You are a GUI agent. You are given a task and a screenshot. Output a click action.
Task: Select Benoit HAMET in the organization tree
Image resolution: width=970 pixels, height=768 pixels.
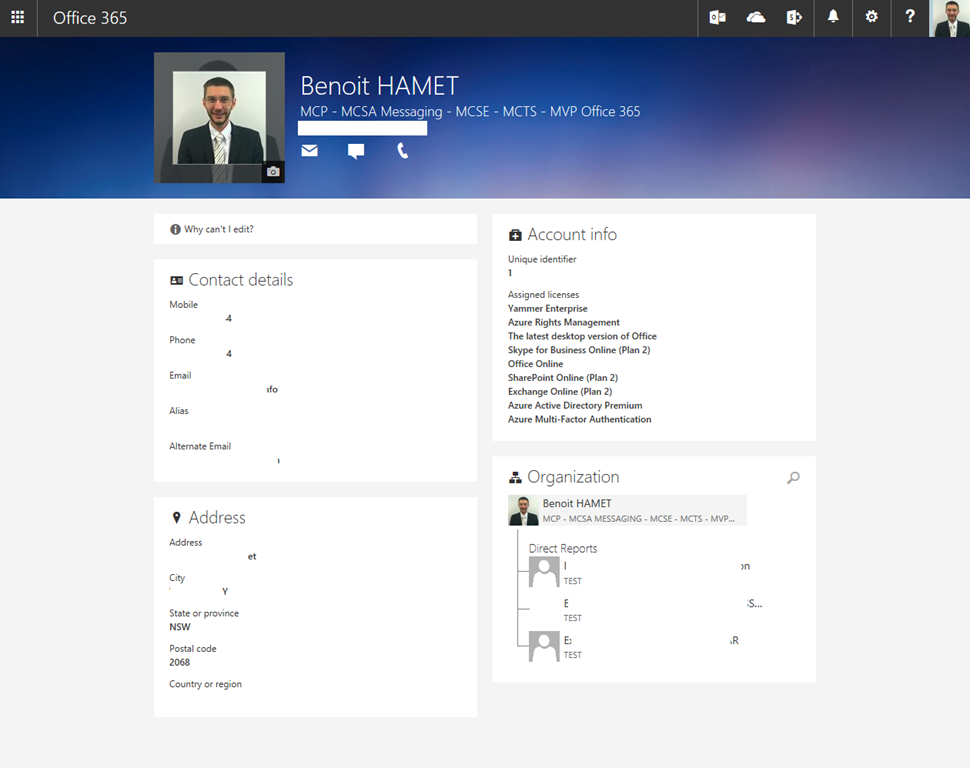pos(627,510)
